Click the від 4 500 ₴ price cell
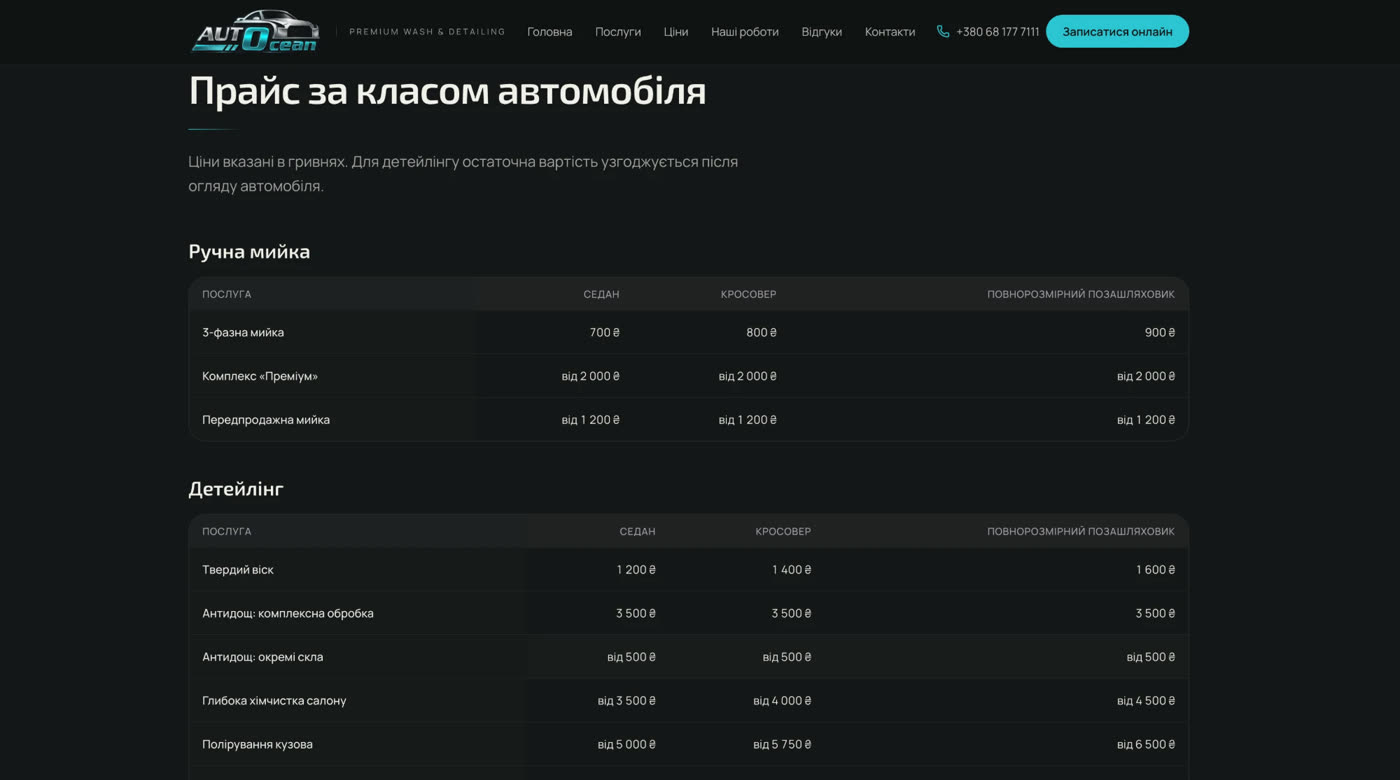This screenshot has width=1400, height=780. click(1146, 701)
